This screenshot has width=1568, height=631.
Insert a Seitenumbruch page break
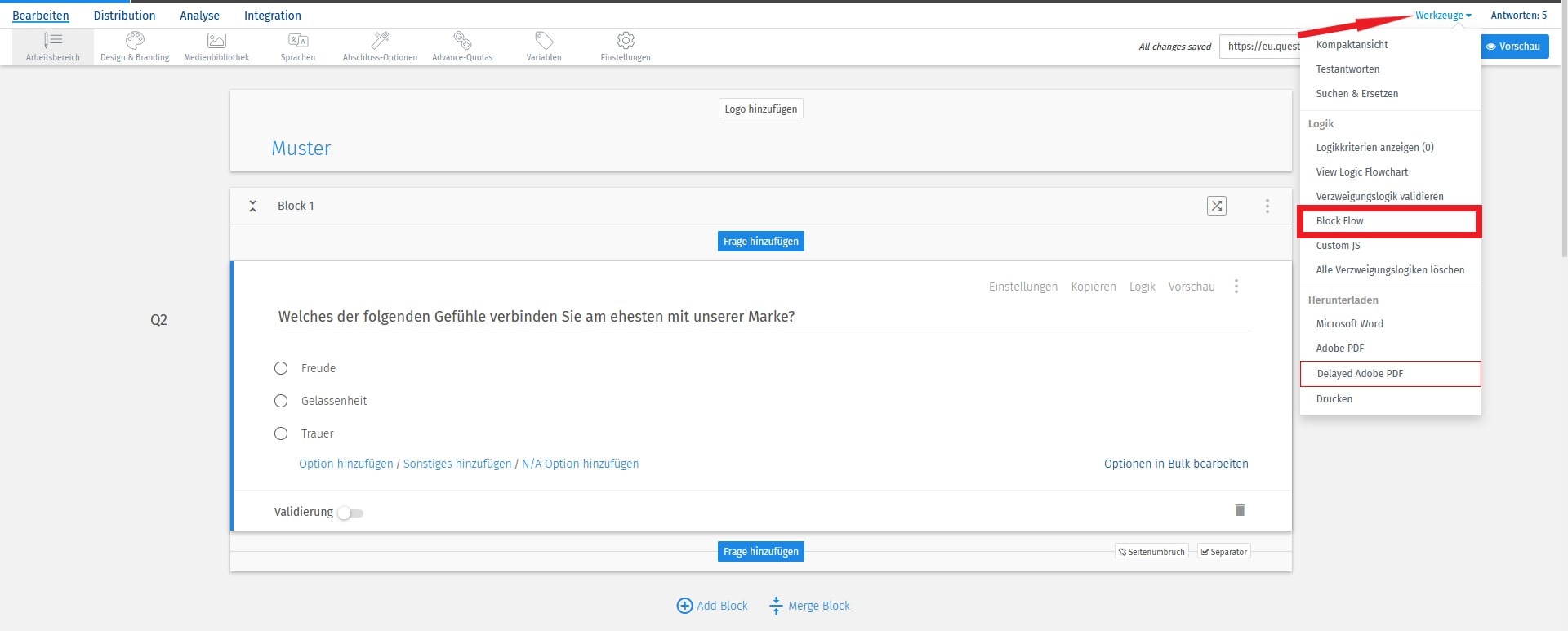click(x=1151, y=552)
